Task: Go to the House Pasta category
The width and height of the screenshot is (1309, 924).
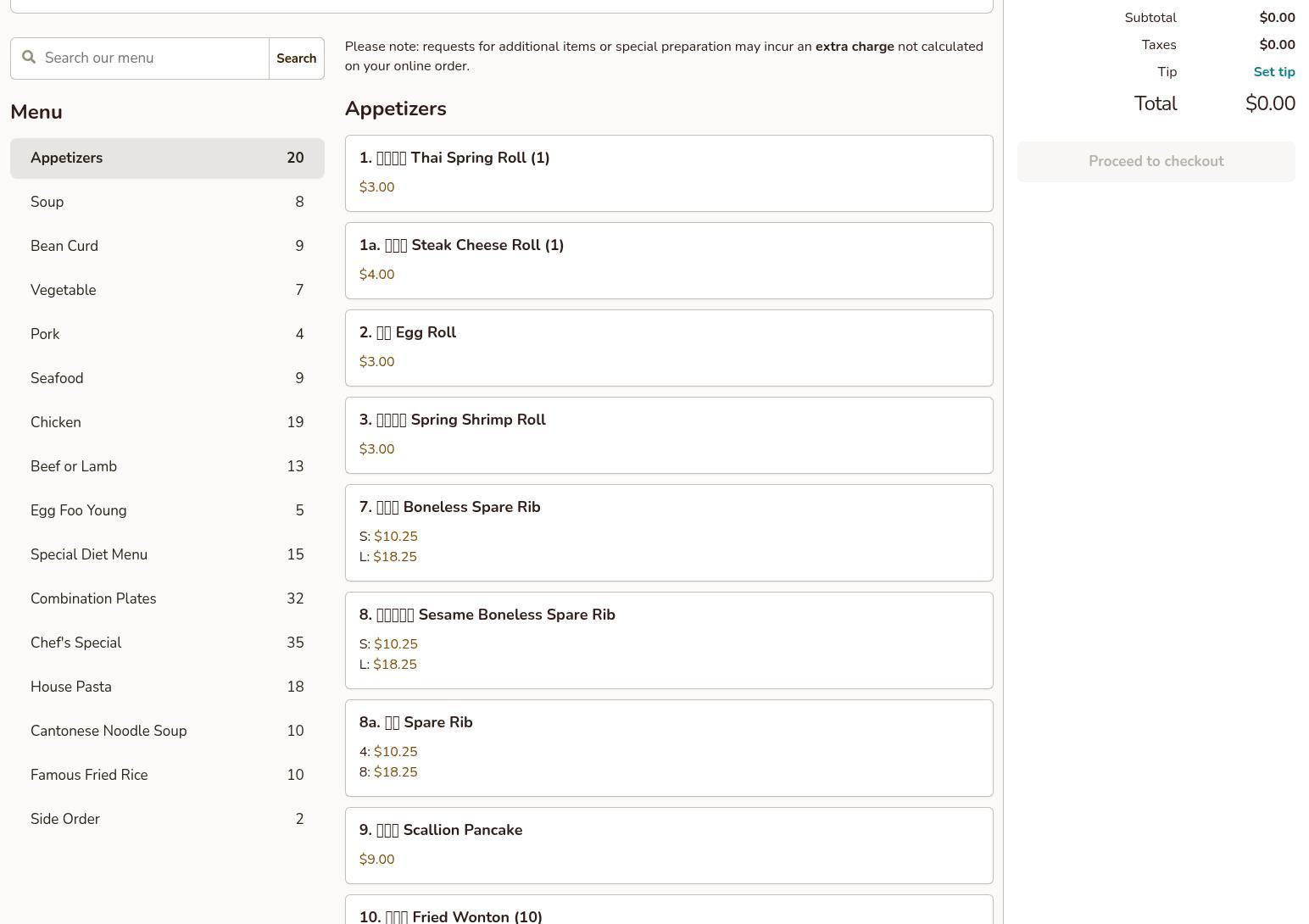Action: click(167, 687)
